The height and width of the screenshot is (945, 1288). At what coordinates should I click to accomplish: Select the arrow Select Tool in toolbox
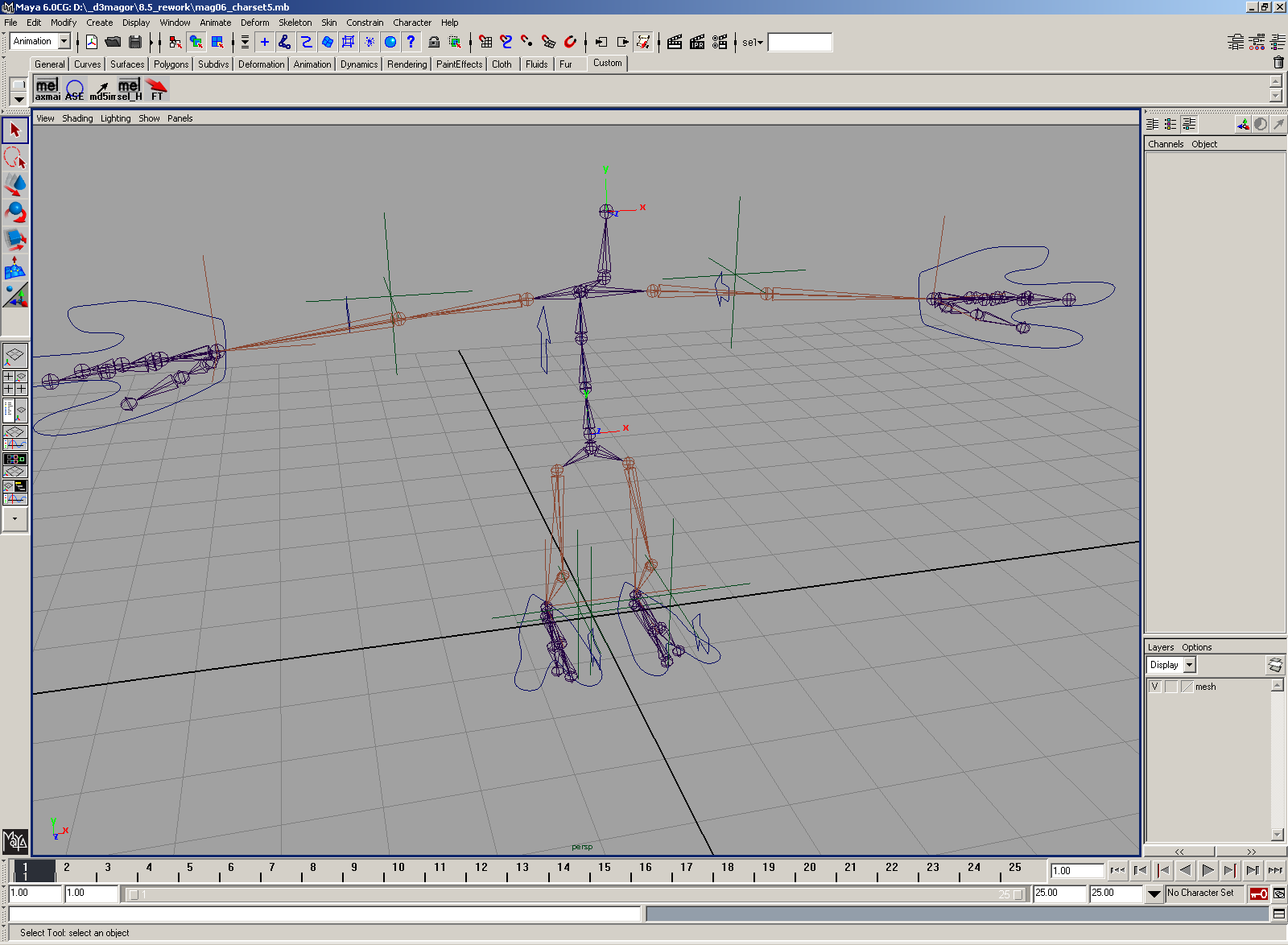click(x=15, y=130)
